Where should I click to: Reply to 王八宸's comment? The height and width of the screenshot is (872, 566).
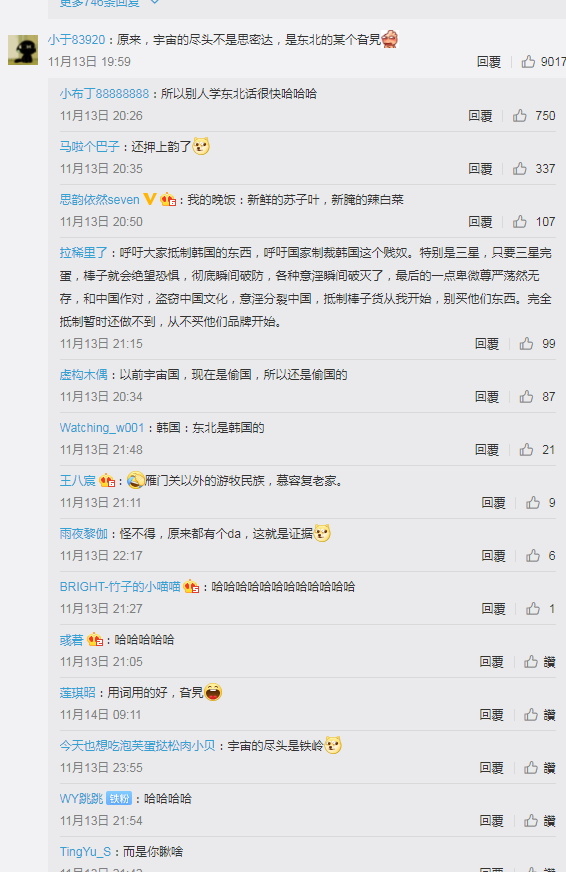point(493,503)
